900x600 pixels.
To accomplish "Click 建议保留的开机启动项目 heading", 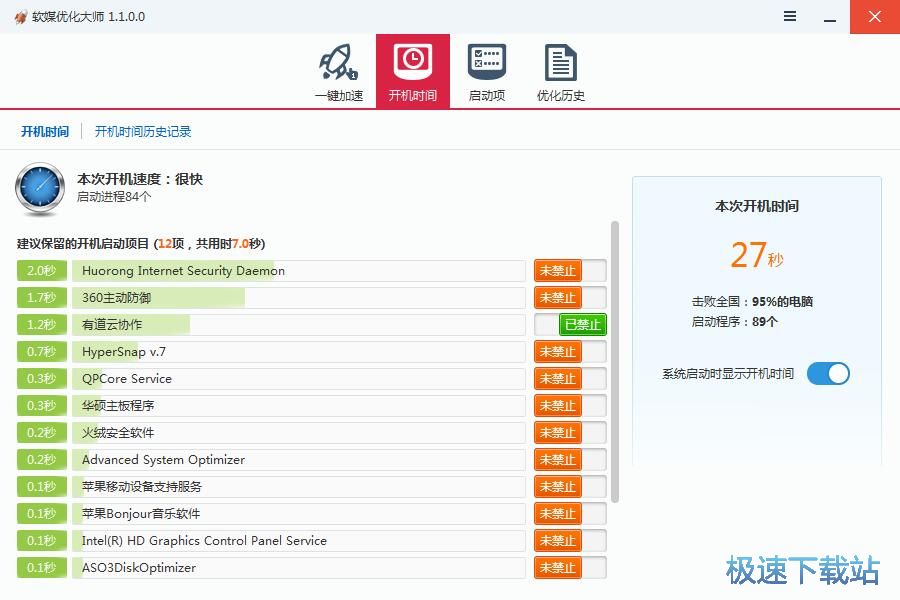I will (141, 243).
